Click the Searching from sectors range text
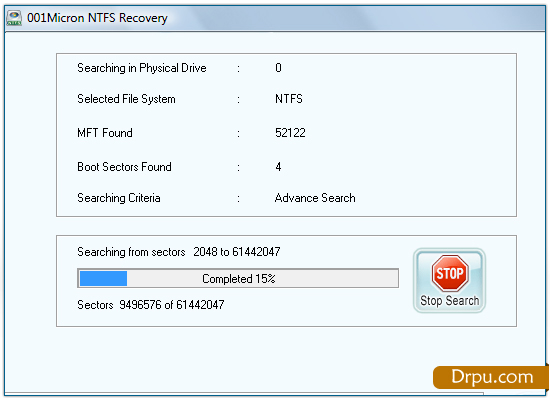550x400 pixels. (x=179, y=252)
